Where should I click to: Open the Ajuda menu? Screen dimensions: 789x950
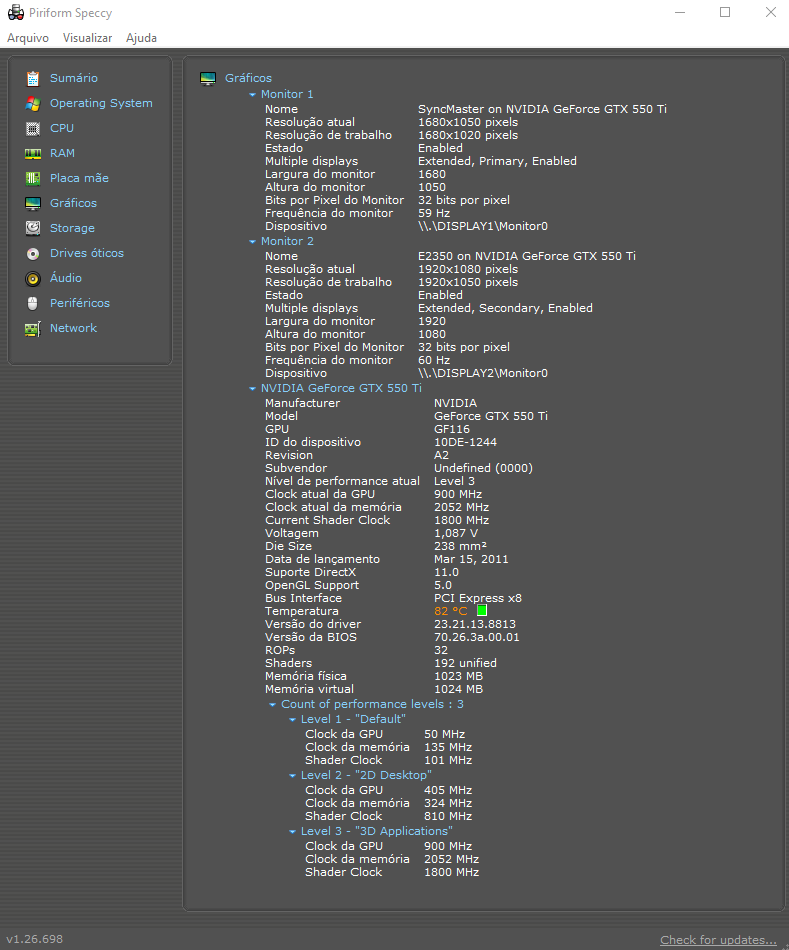(141, 38)
